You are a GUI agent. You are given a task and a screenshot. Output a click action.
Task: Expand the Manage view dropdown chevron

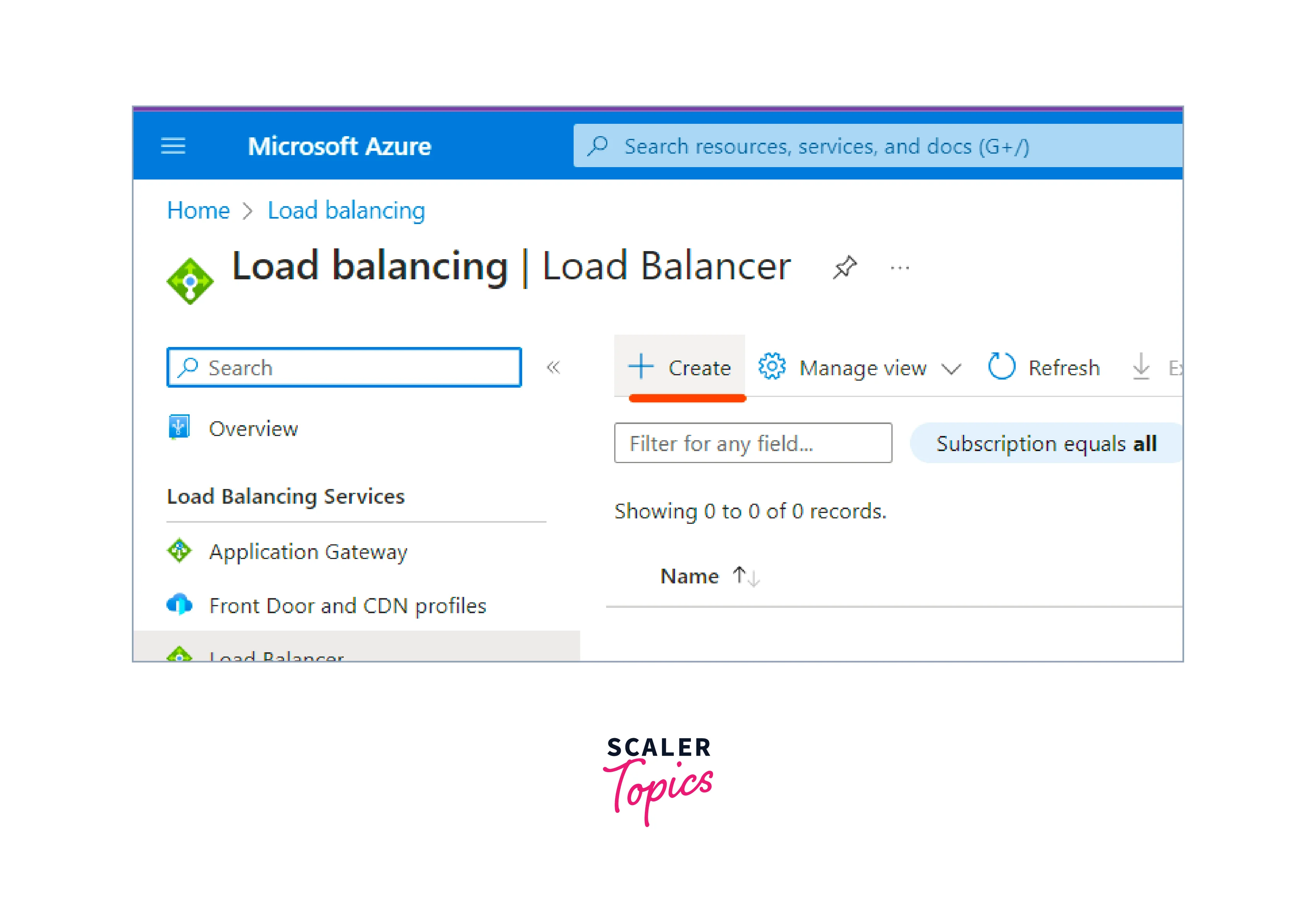(951, 369)
